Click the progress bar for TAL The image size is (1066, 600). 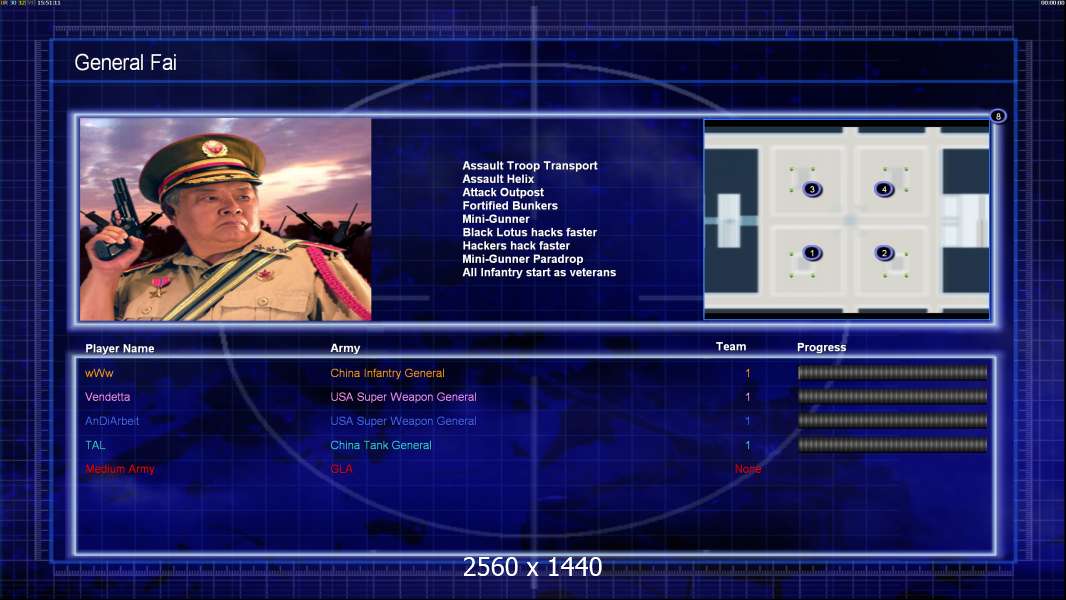point(892,445)
